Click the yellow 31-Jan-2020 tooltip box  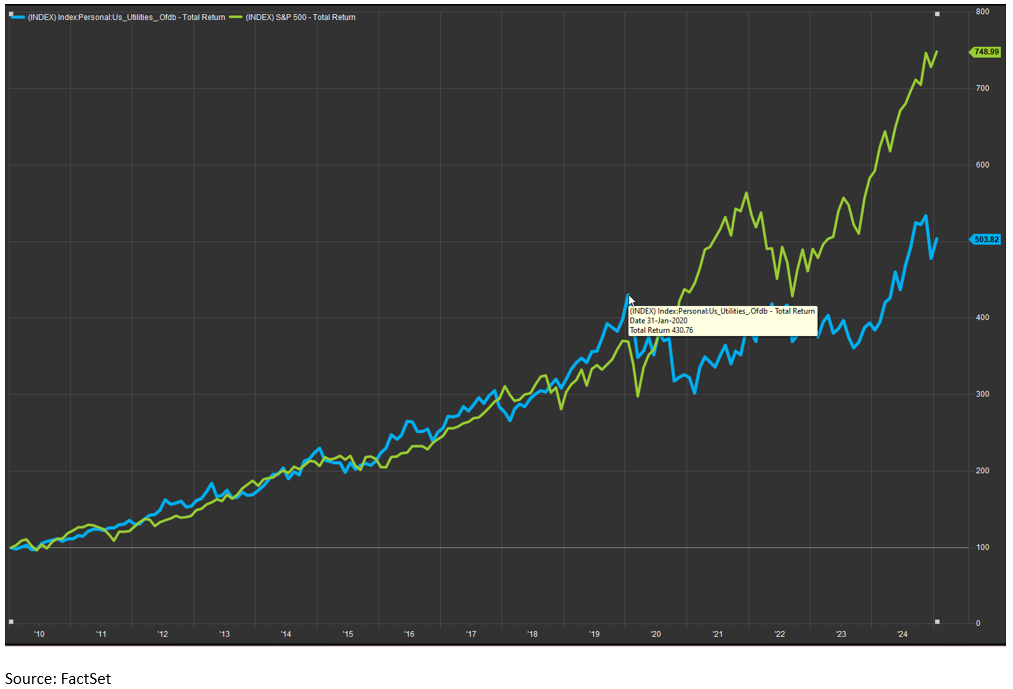coord(722,320)
